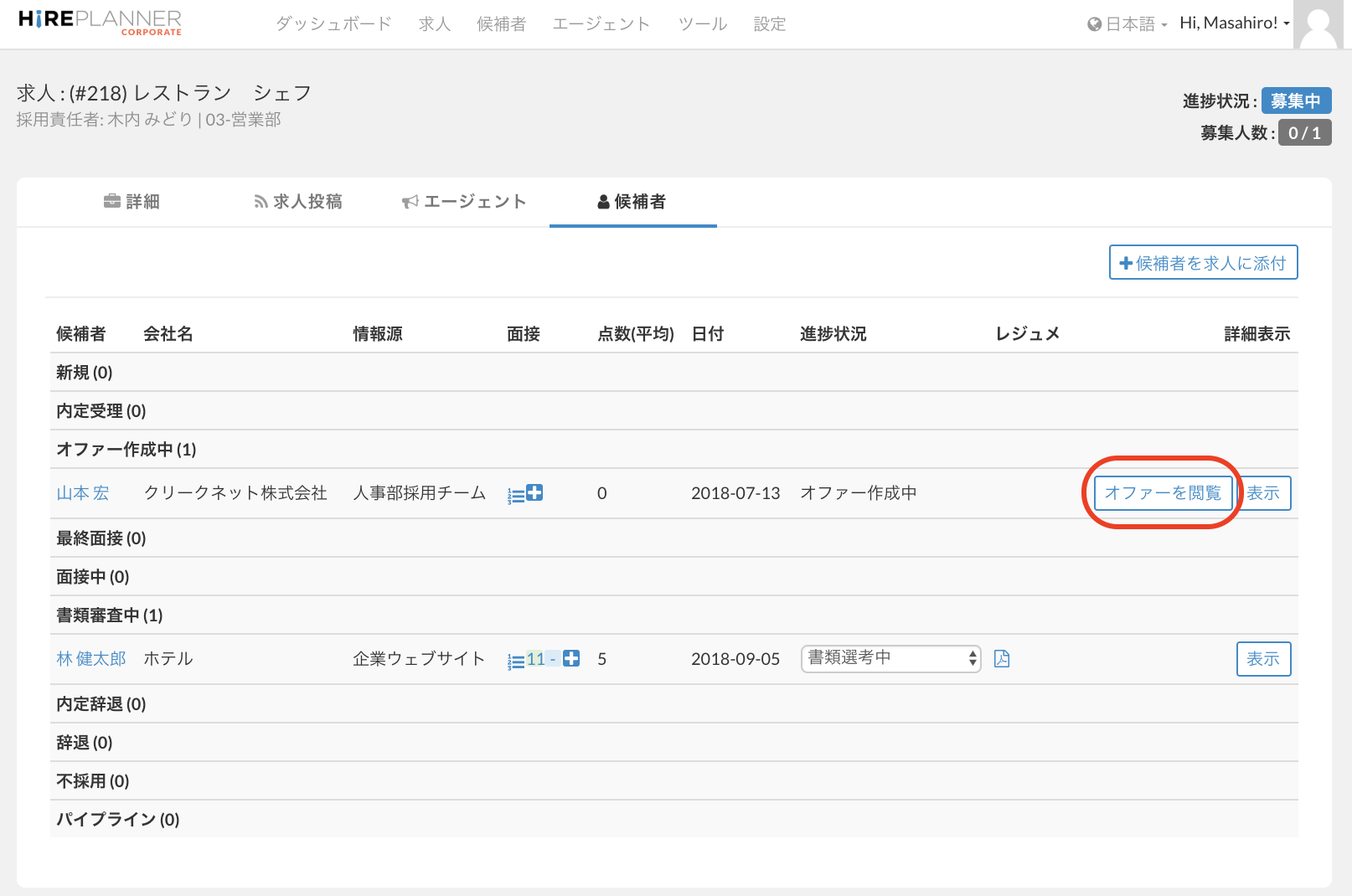Viewport: 1352px width, 896px height.
Task: Open 設定 in the top navigation
Action: point(769,24)
